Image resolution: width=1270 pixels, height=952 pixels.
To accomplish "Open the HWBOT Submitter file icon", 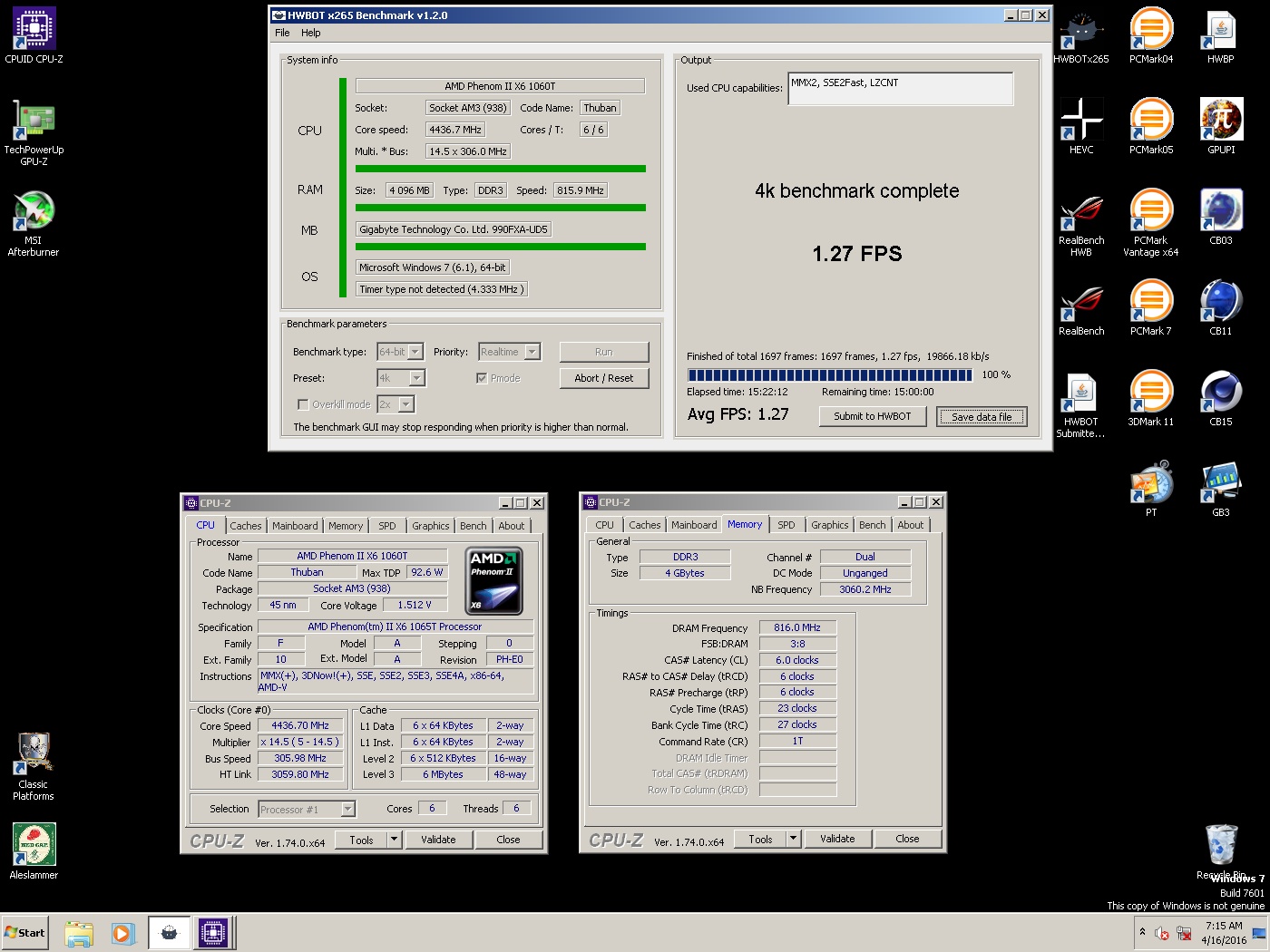I will [1081, 404].
